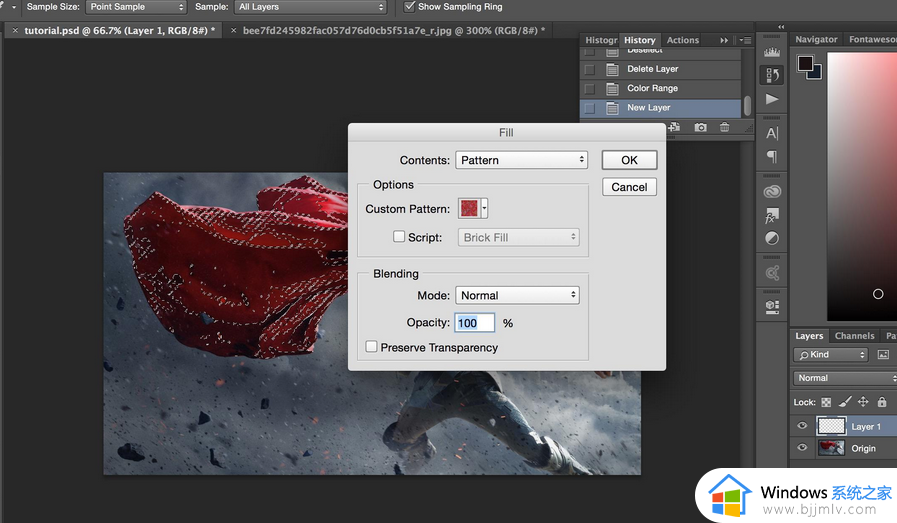Create new snapshot with the camera icon
This screenshot has height=523, width=897.
point(700,127)
